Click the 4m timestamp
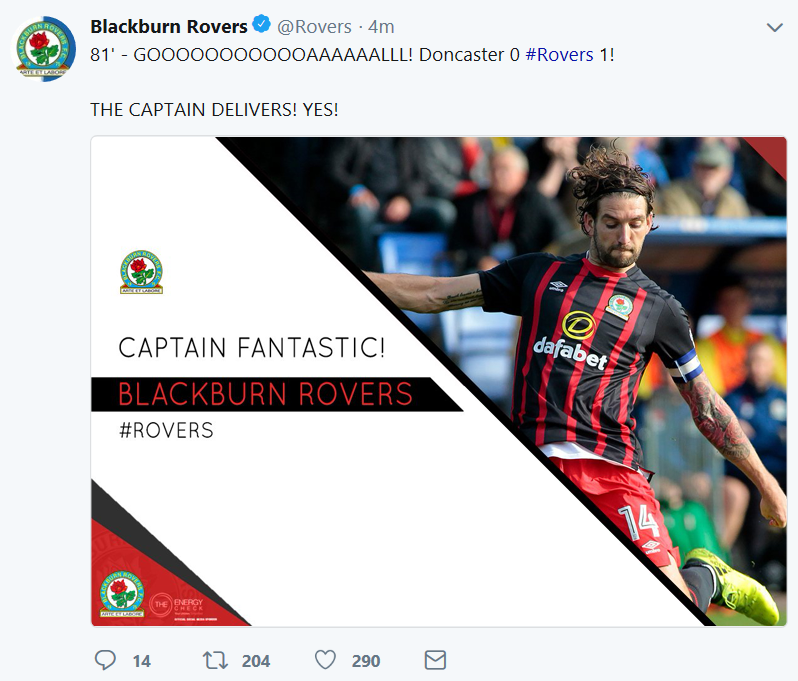 coord(381,26)
